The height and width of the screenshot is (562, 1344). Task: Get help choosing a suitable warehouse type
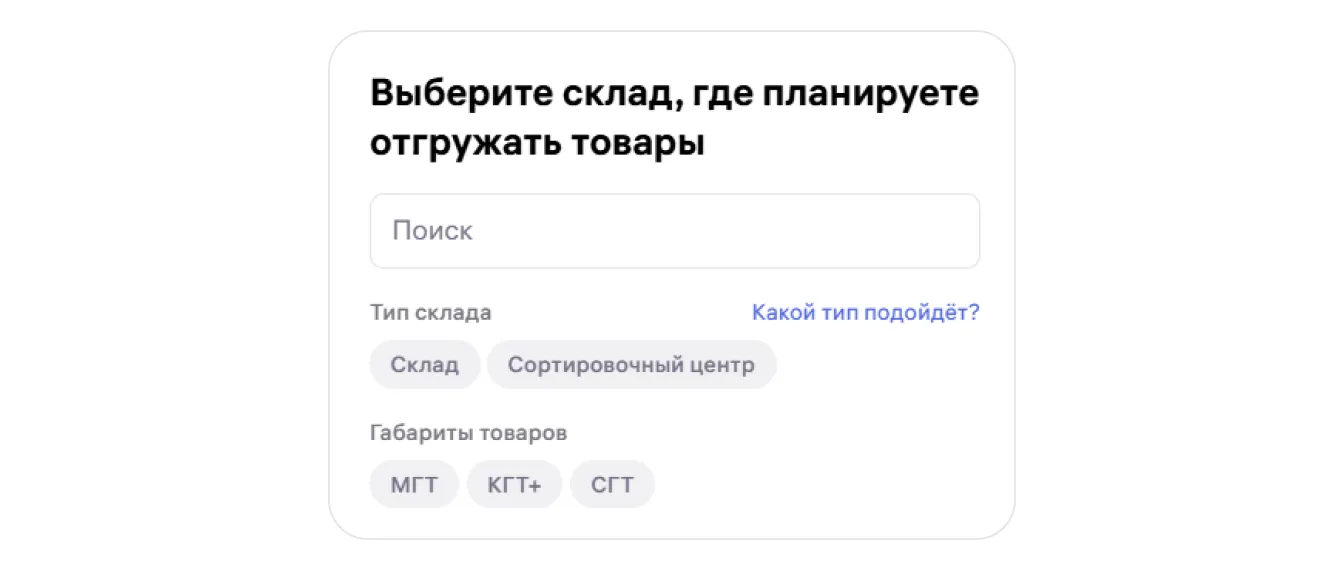[x=865, y=313]
